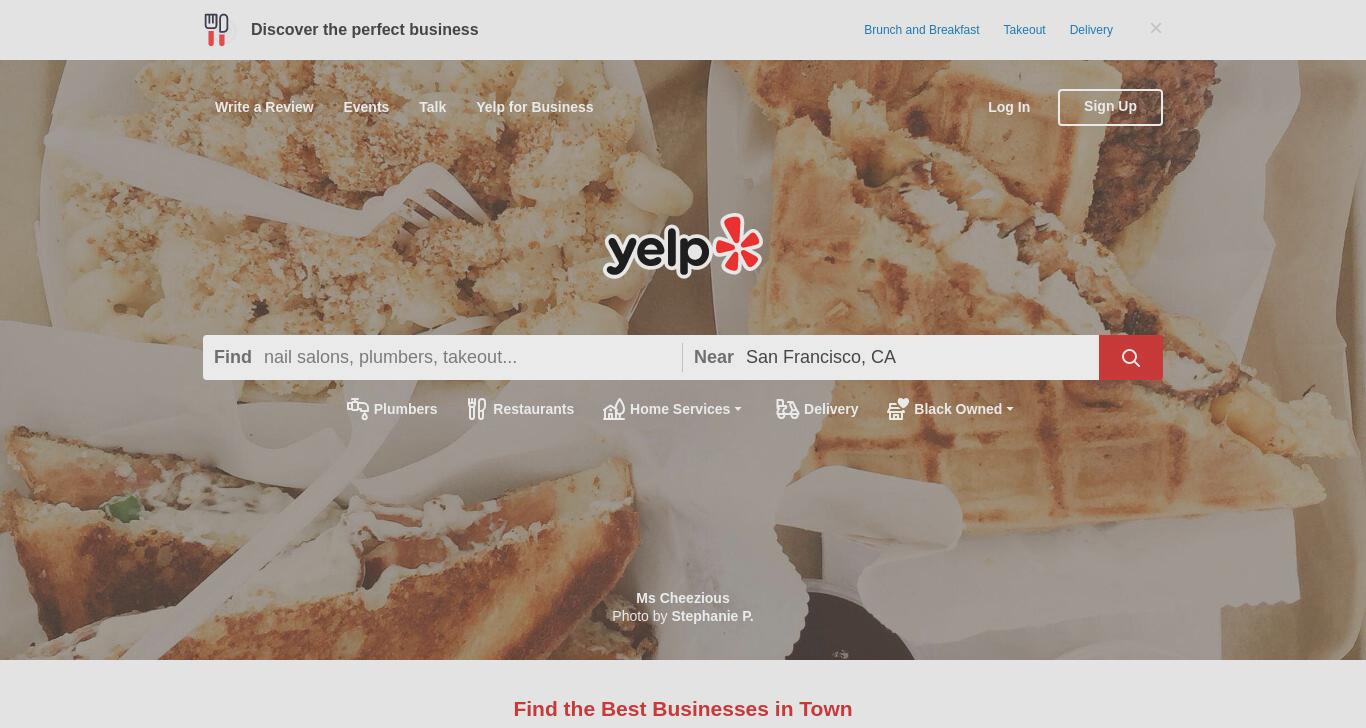Click the Plumbers faucet icon
This screenshot has width=1366, height=728.
pyautogui.click(x=358, y=409)
